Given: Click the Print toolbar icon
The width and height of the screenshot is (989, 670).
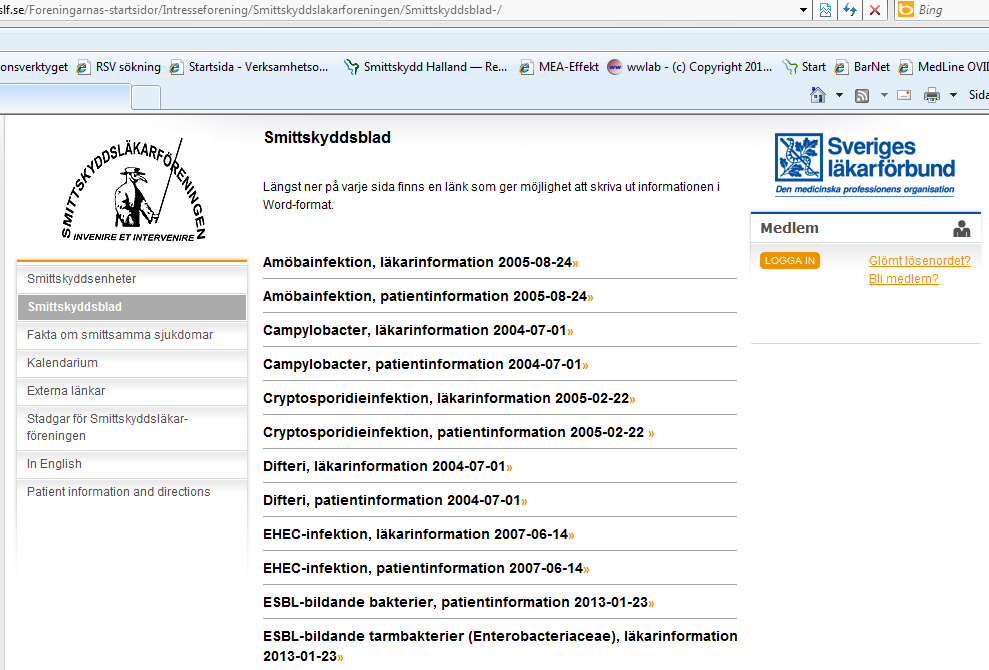Looking at the screenshot, I should (932, 95).
